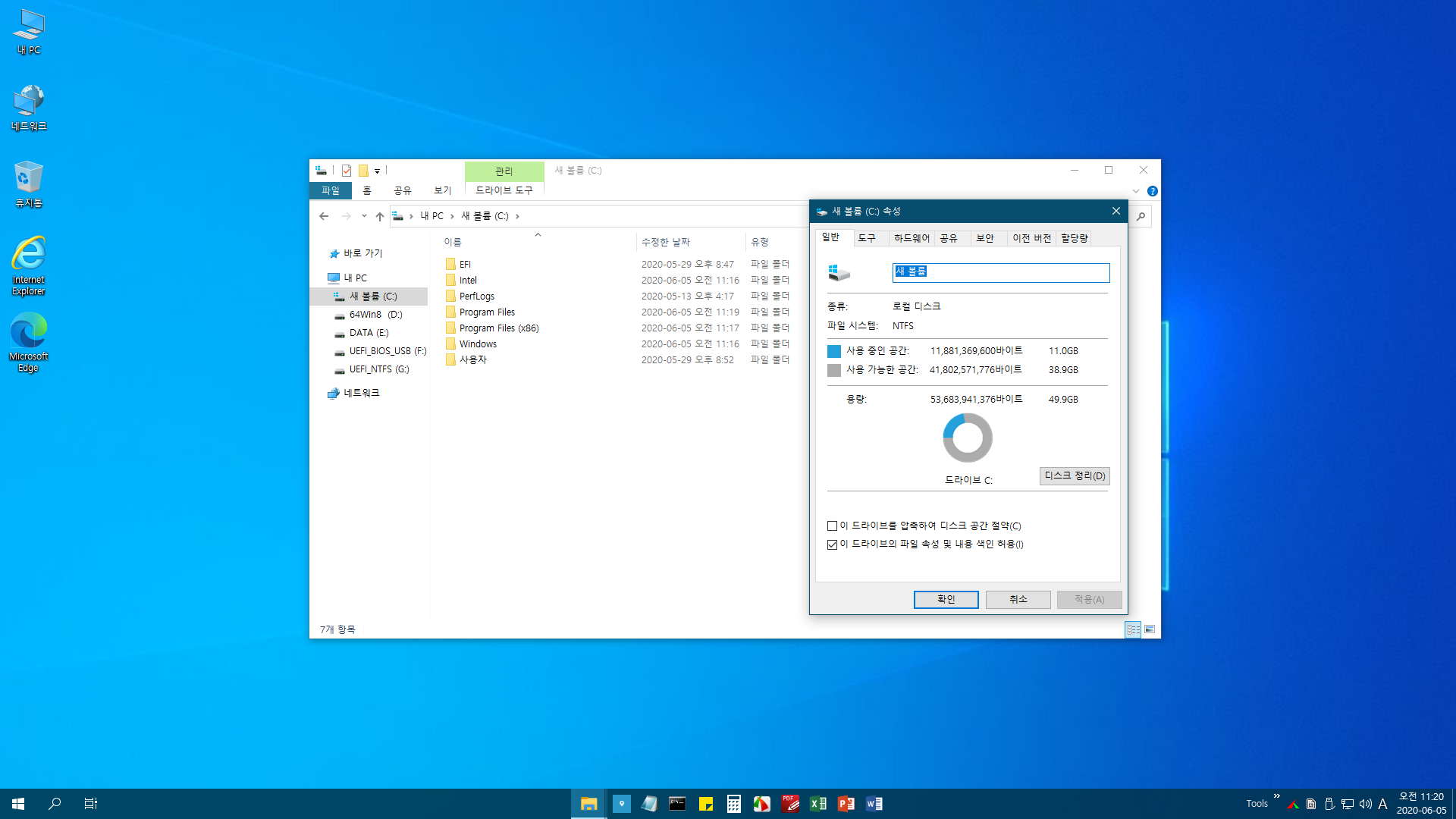Sort by 수정한 날짜 column header
Image resolution: width=1456 pixels, height=819 pixels.
(x=690, y=242)
